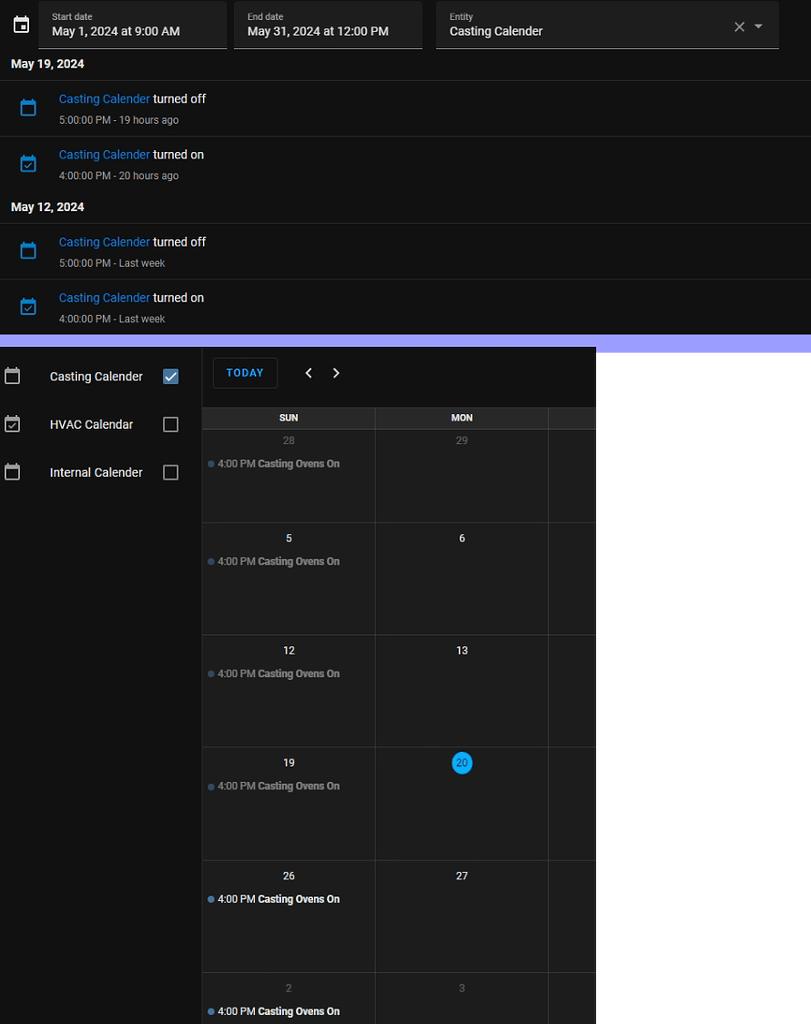Open the Casting Calender entity link in the logbook
Viewport: 811px width, 1024px height.
point(104,99)
